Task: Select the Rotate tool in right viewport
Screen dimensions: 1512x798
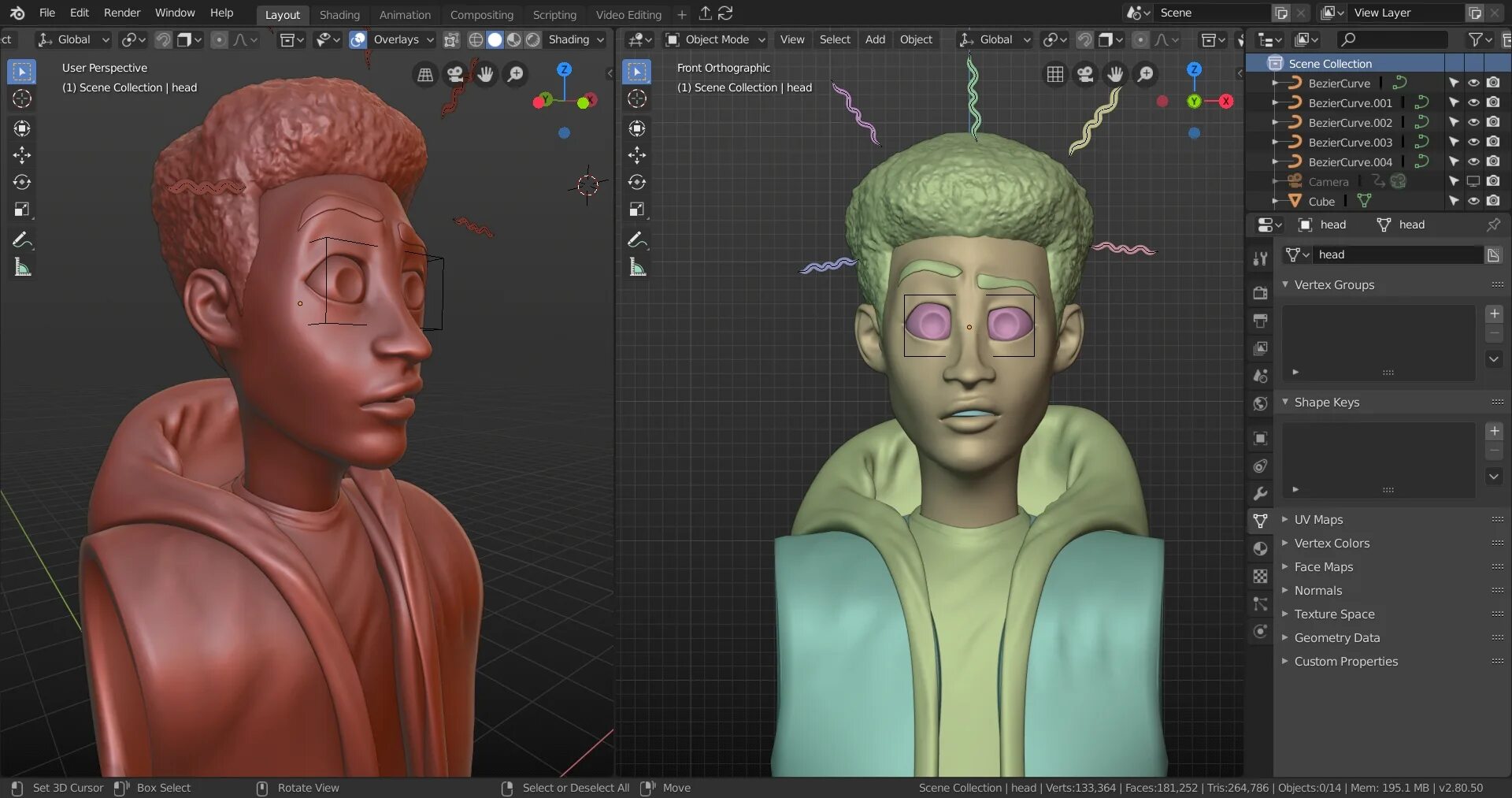Action: [637, 183]
